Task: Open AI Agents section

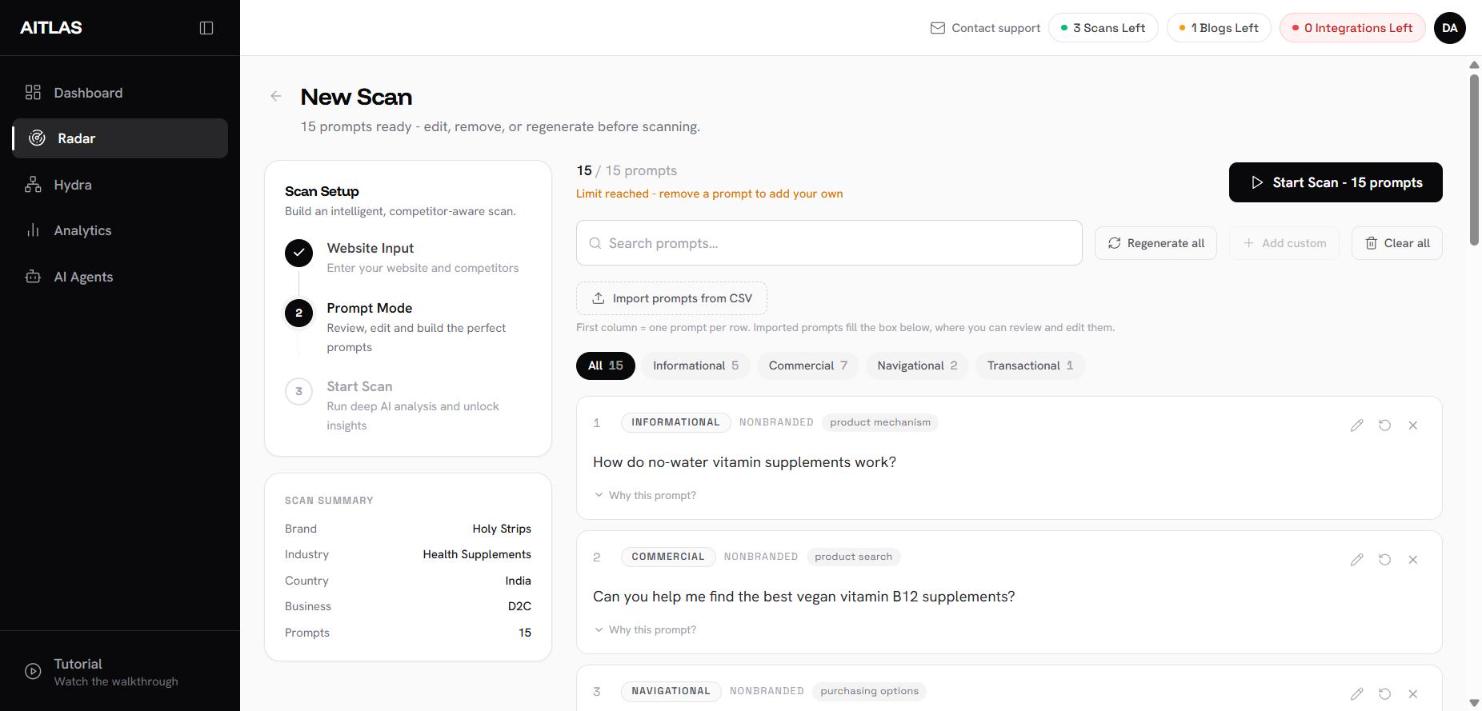Action: [x=120, y=277]
